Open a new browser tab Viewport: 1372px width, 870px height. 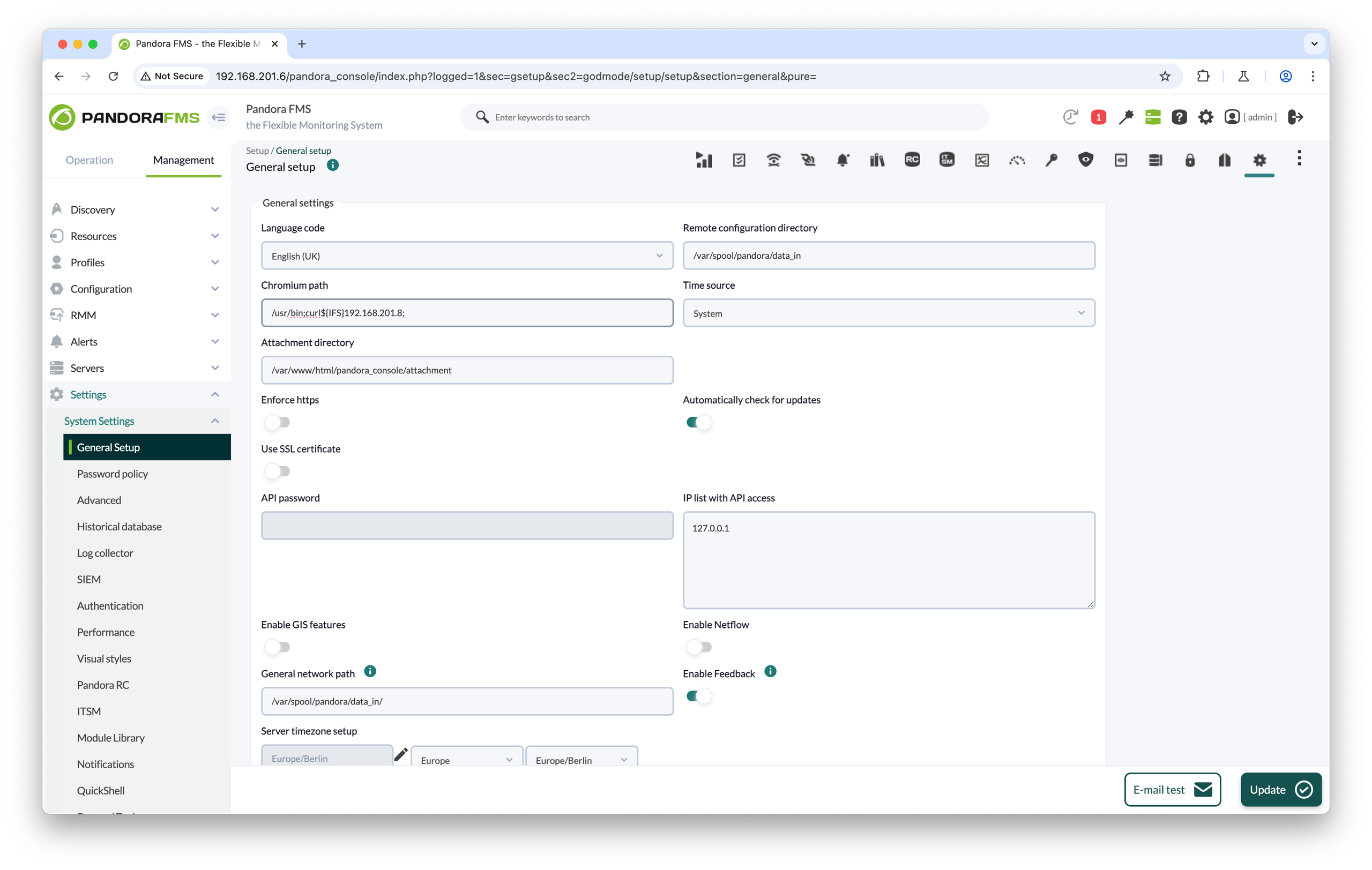[302, 44]
